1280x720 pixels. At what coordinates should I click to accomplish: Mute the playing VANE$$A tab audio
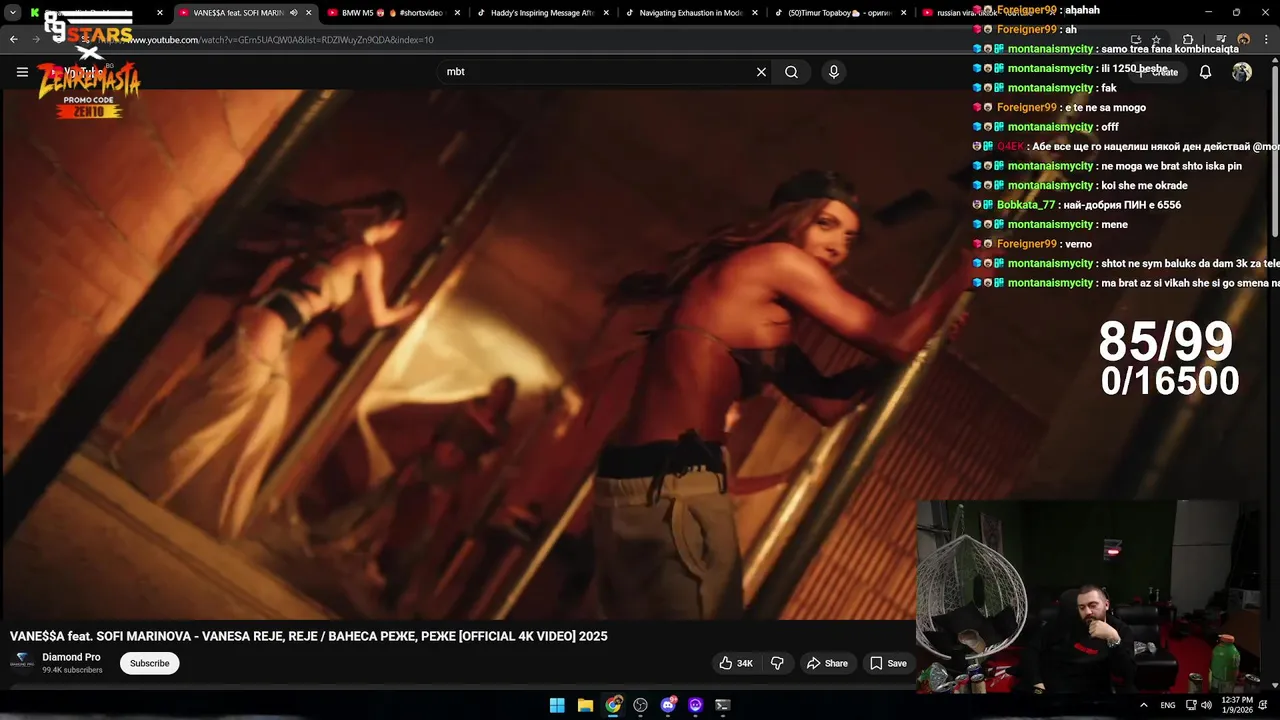pyautogui.click(x=293, y=13)
